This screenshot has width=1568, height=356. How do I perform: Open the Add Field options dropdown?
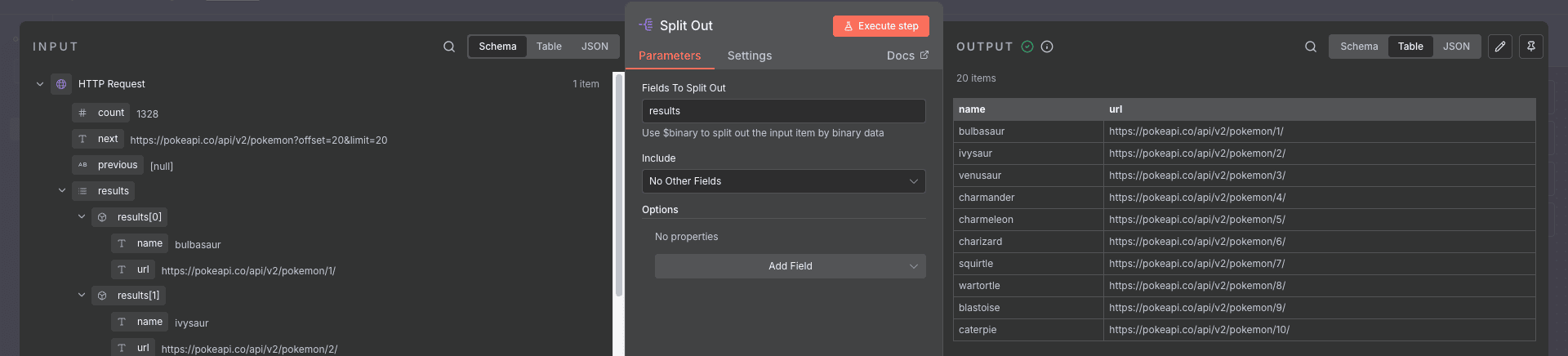click(x=791, y=266)
